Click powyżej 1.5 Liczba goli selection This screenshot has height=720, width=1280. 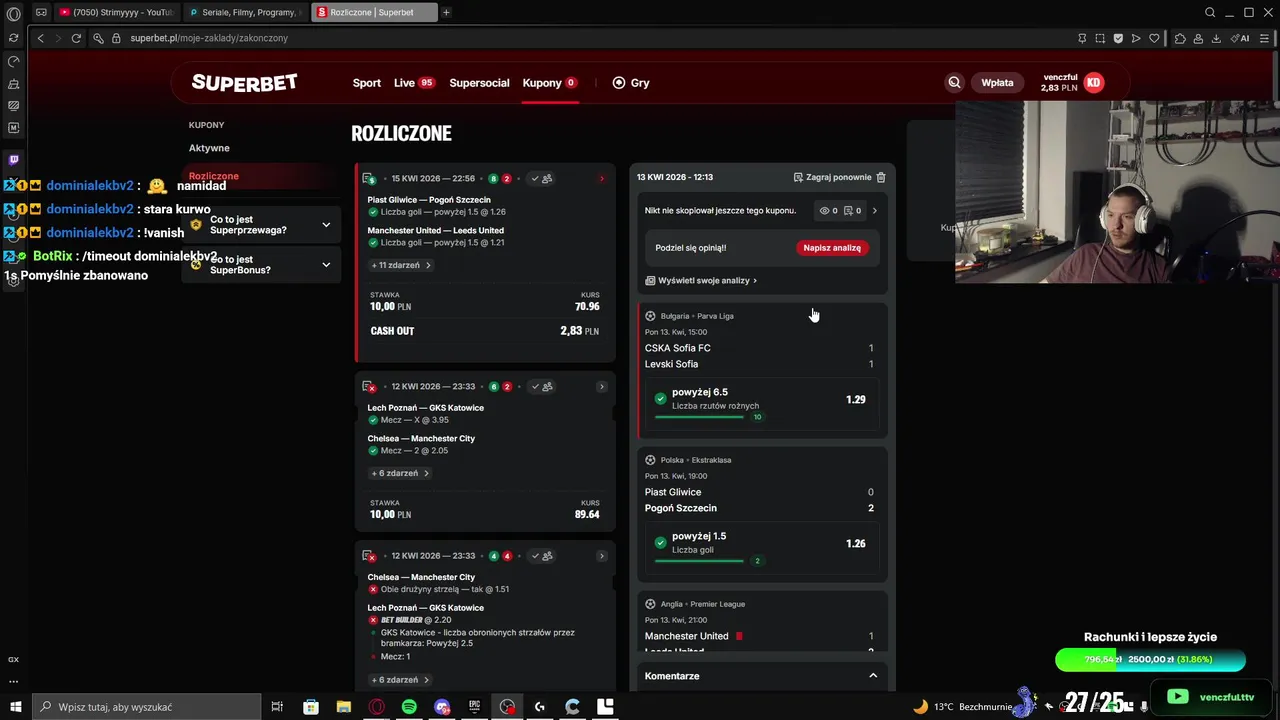tap(762, 548)
